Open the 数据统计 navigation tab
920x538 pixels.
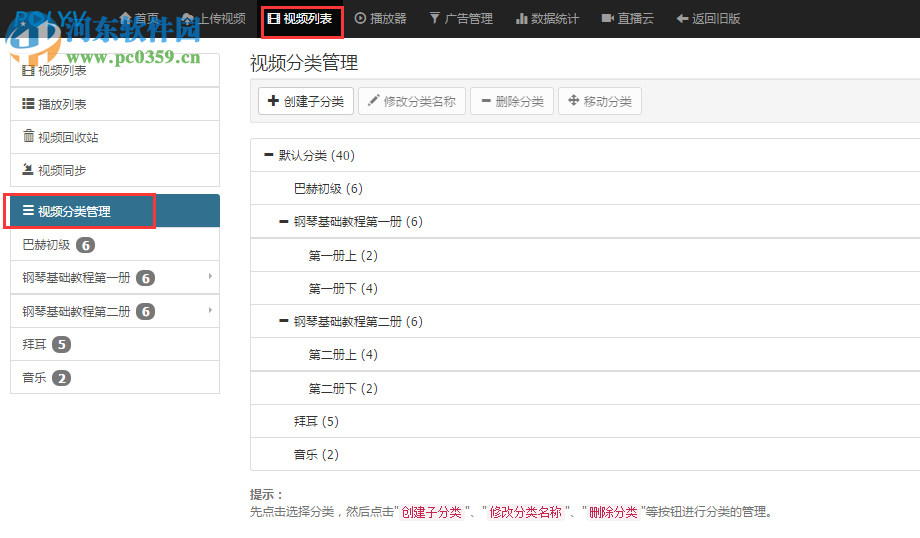(547, 19)
